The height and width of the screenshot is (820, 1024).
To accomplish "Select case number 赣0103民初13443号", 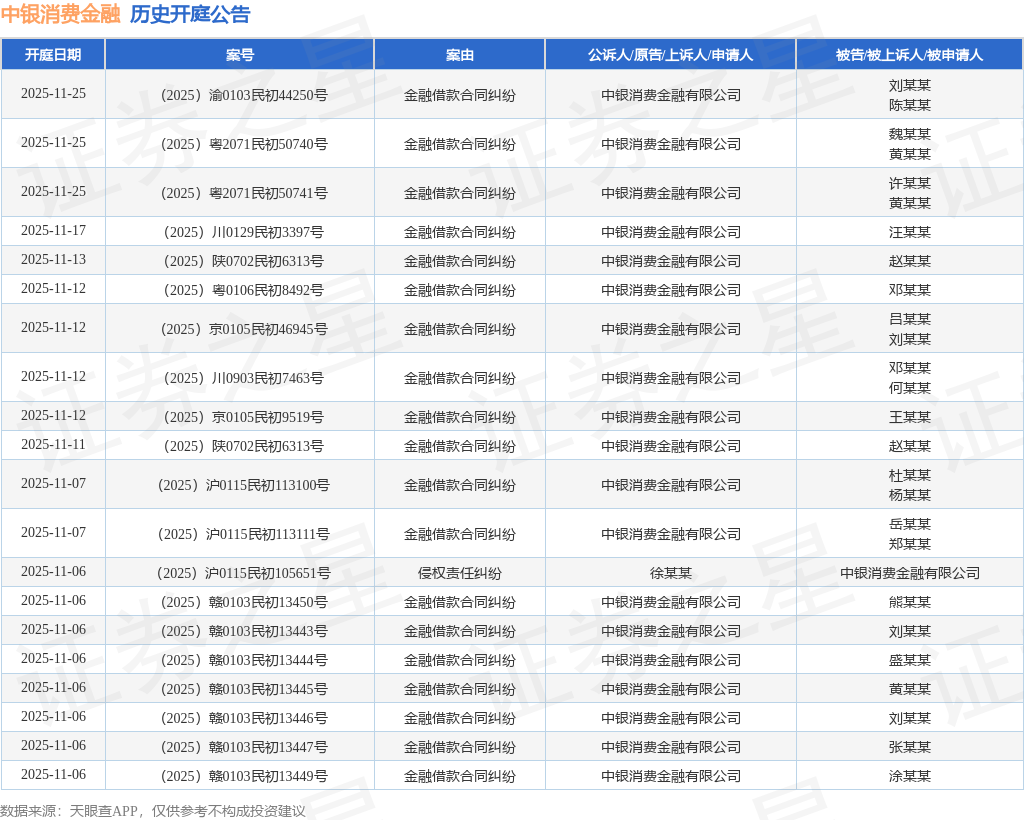I will coord(244,631).
